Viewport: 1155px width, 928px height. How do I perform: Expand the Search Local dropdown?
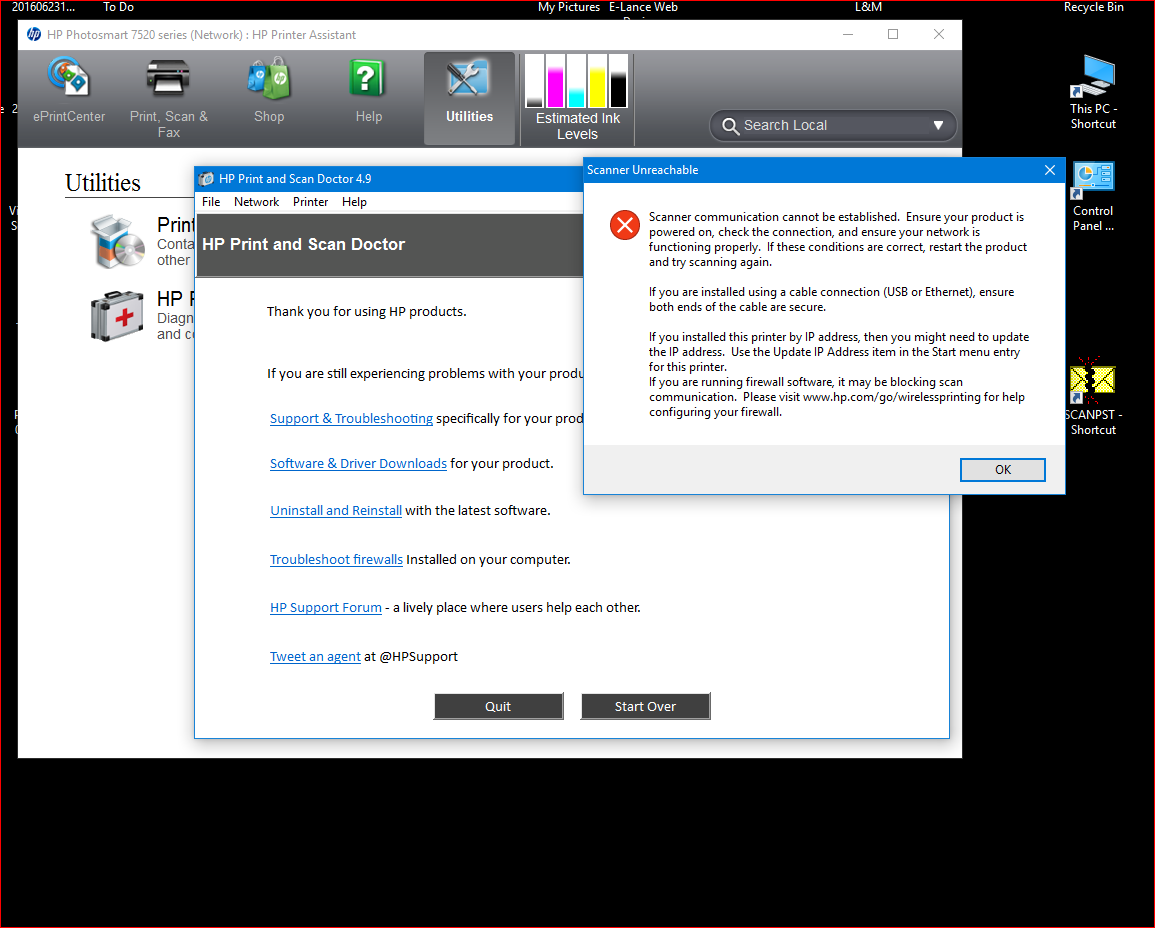938,125
